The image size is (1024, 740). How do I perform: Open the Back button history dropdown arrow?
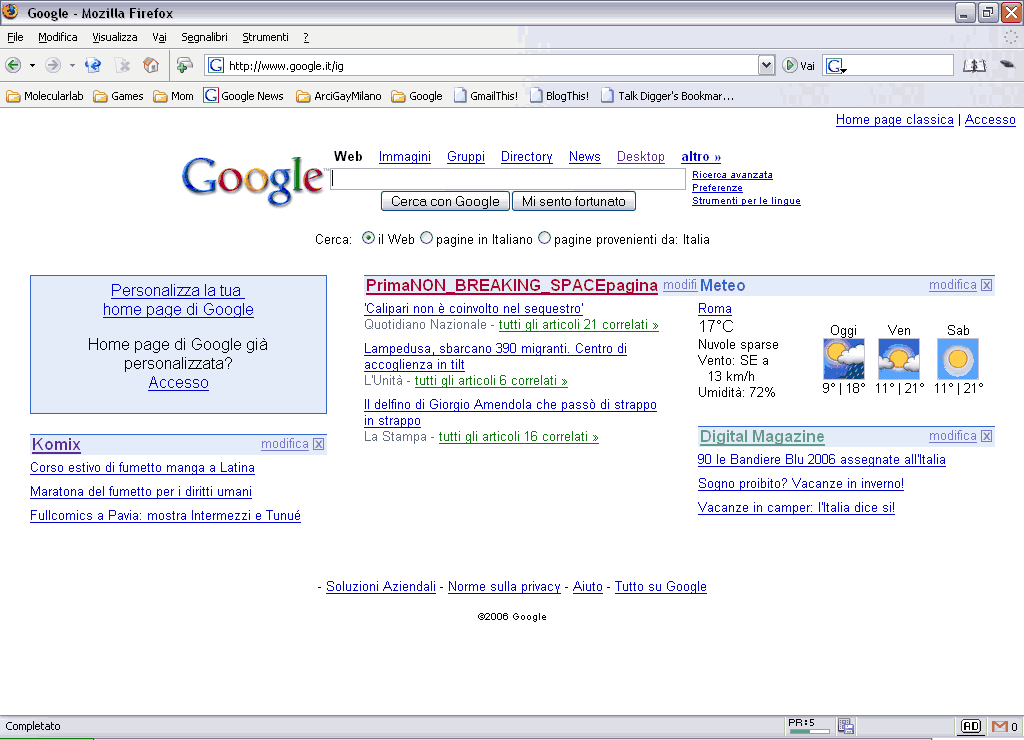click(x=32, y=66)
